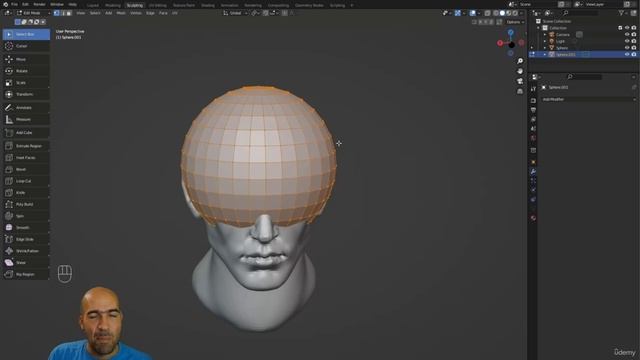Expand the Camera item in outliner
This screenshot has height=360, width=640.
pyautogui.click(x=544, y=35)
